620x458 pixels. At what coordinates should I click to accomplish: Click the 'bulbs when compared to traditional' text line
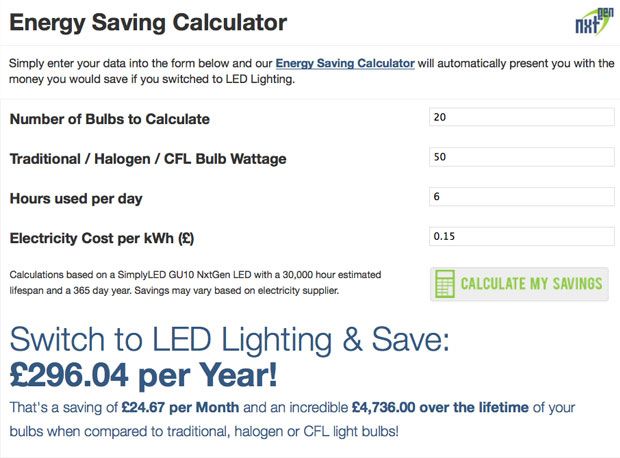(x=204, y=431)
